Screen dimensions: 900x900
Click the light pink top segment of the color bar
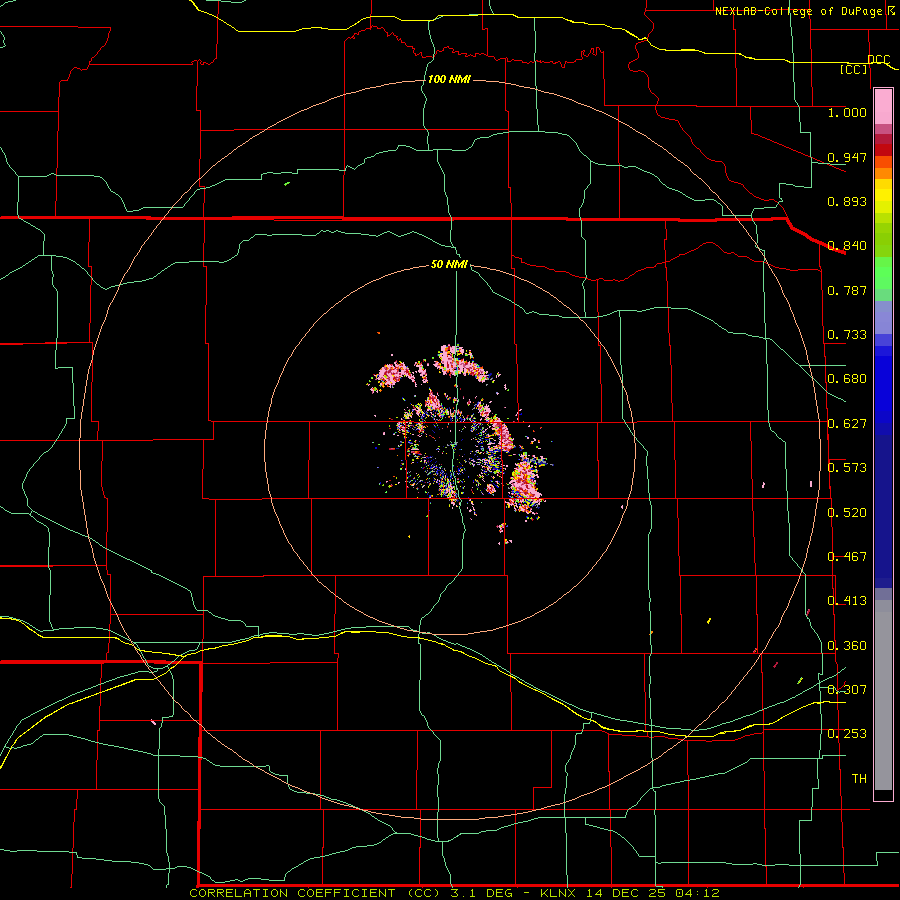click(x=883, y=106)
